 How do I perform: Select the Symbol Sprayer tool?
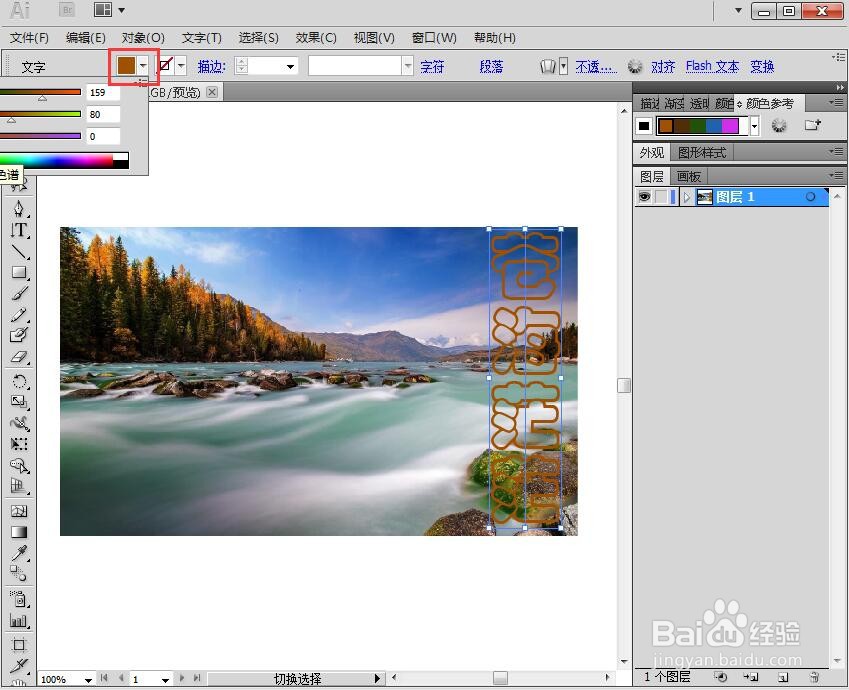[19, 598]
